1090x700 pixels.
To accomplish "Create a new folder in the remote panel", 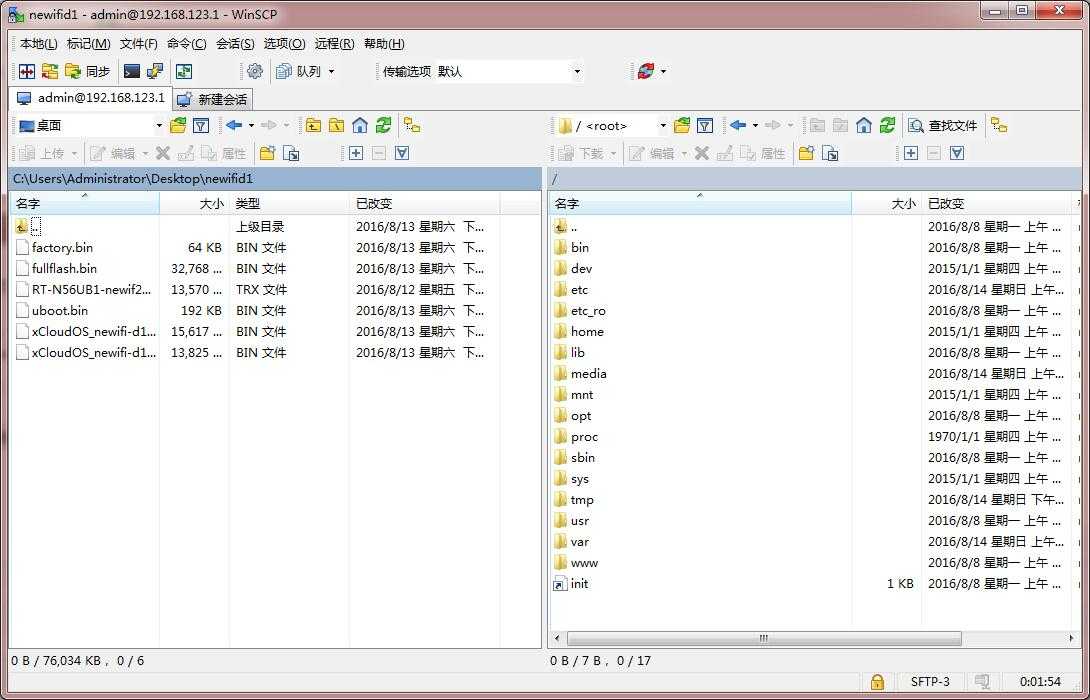I will click(x=806, y=153).
